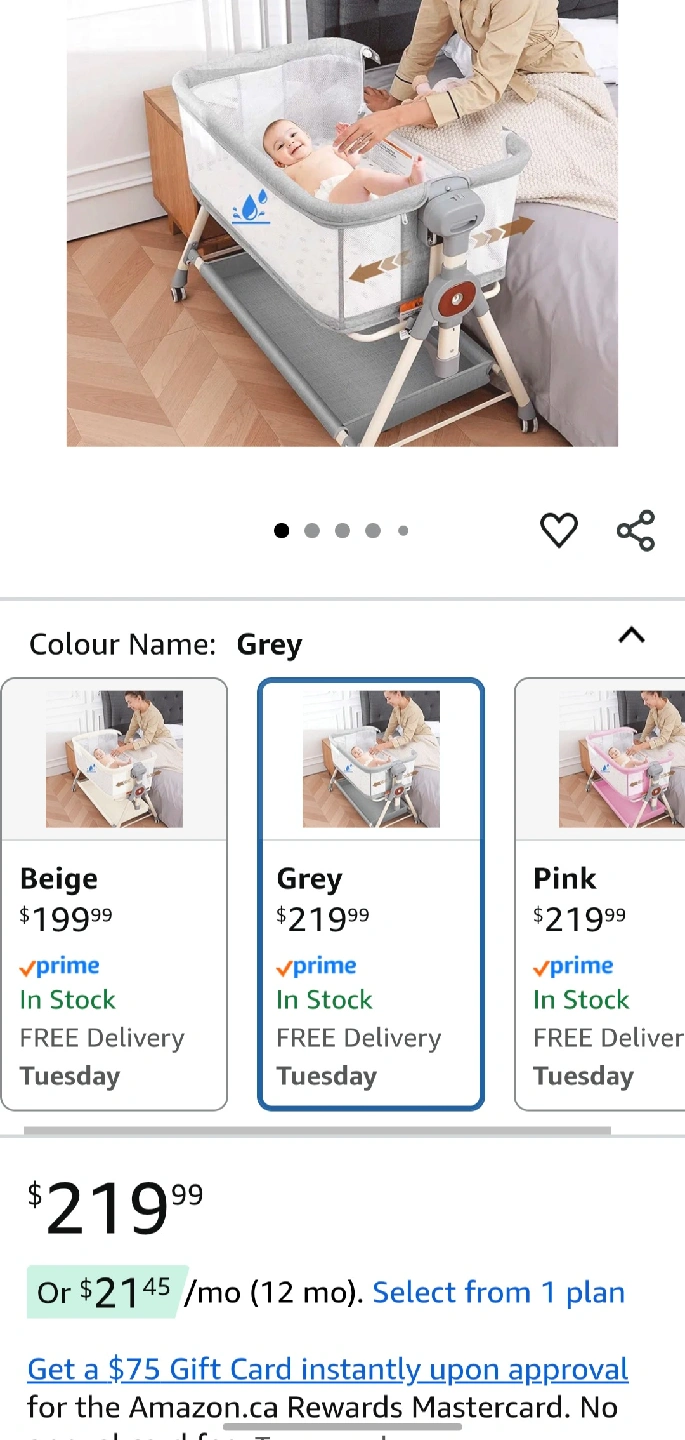Tap the Prime logo on Beige option
Screen dimensions: 685x1440
pyautogui.click(x=60, y=966)
